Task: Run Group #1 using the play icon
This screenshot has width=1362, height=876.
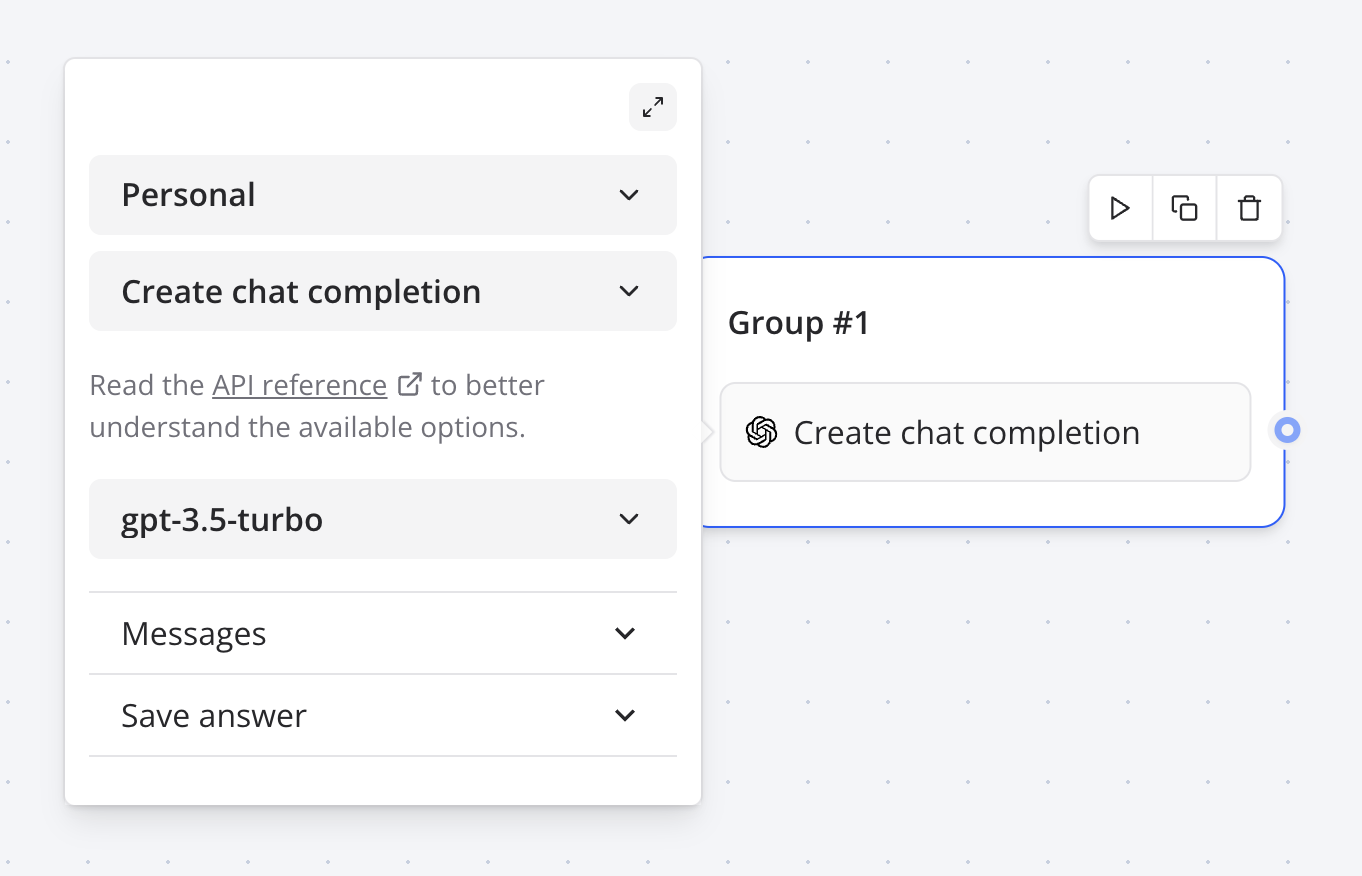Action: (1120, 208)
